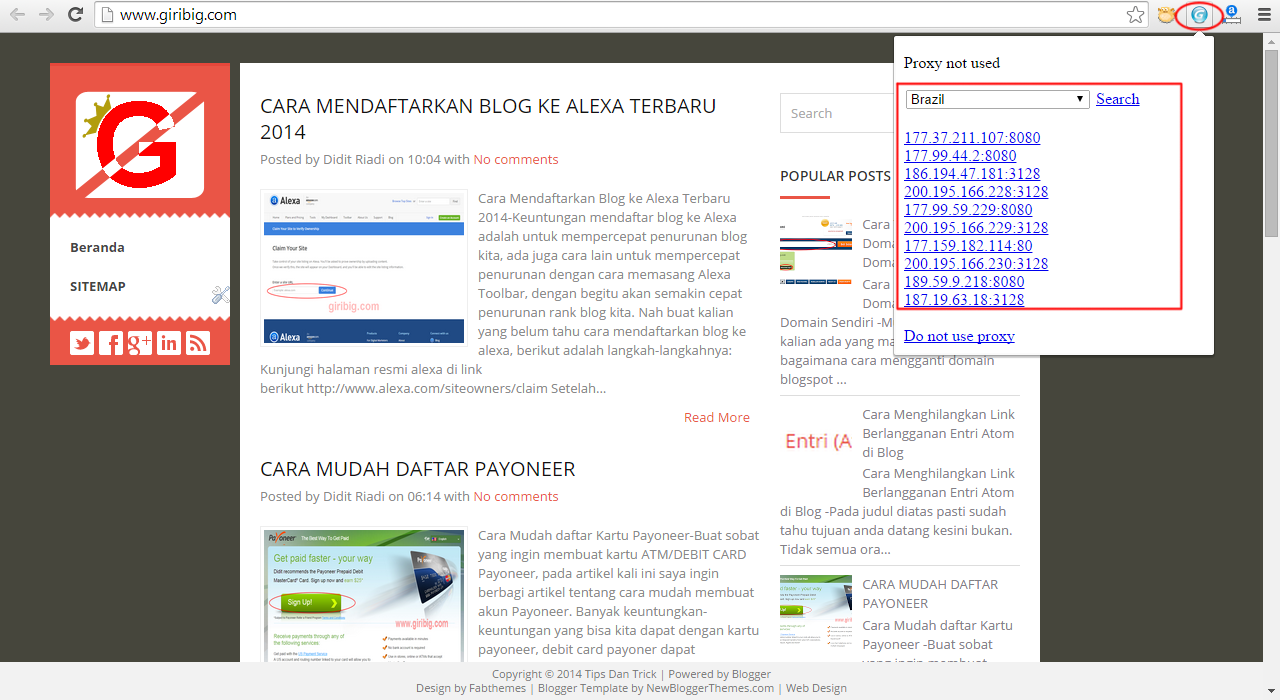Click the POPULAR POSTS heading
This screenshot has height=700, width=1280.
(835, 176)
